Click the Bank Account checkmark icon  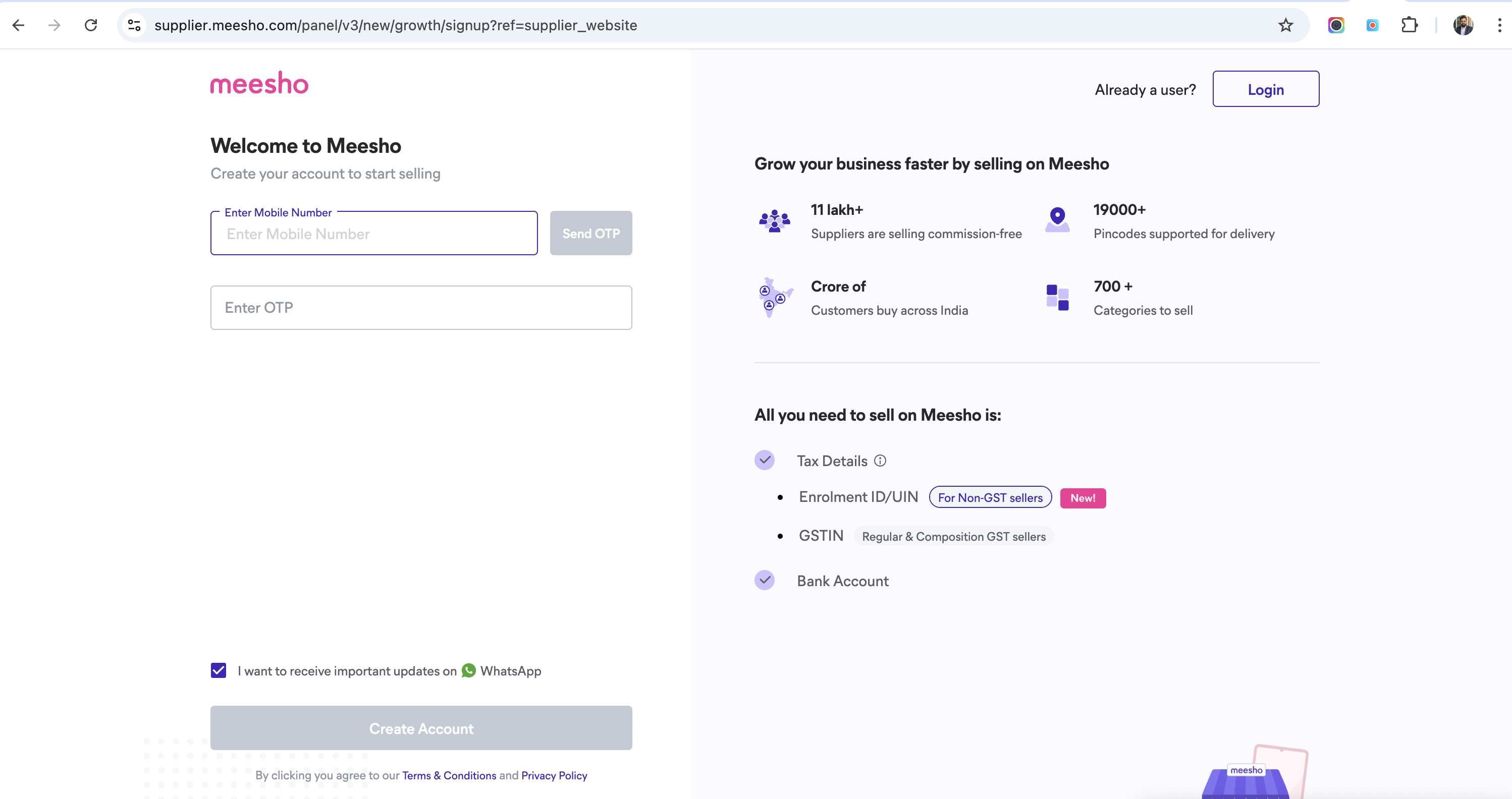764,580
